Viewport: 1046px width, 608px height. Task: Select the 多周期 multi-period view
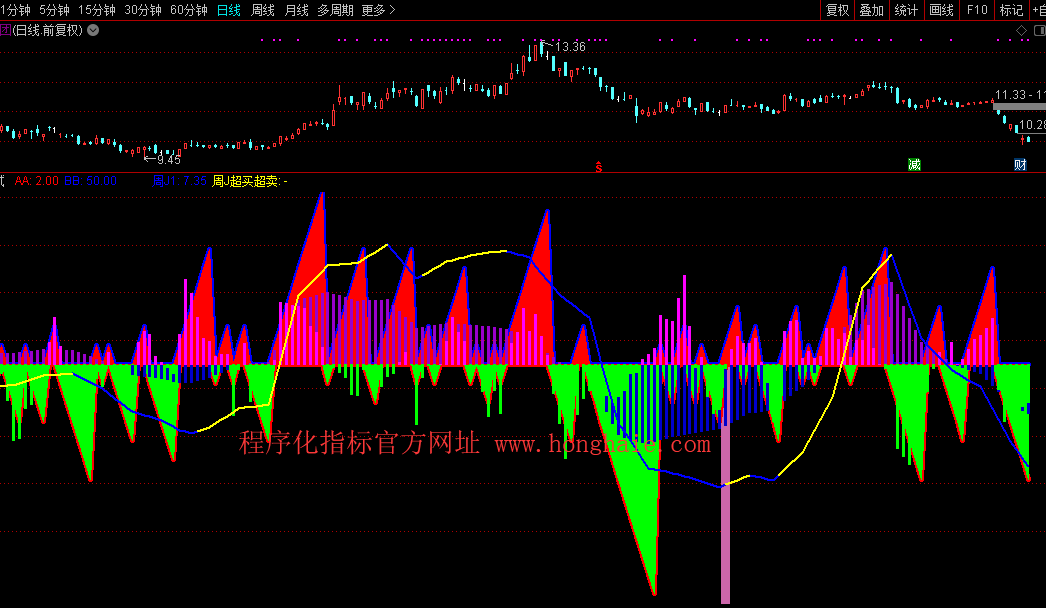pos(335,10)
